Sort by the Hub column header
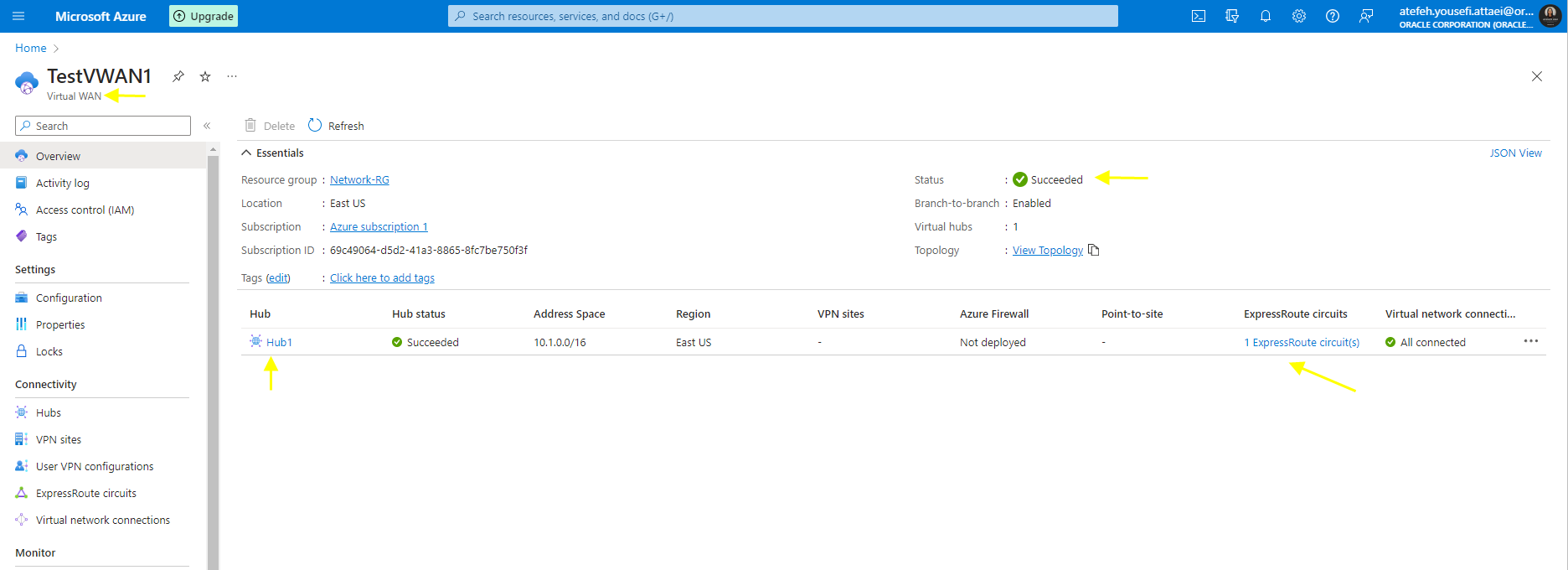This screenshot has height=570, width=1568. pyautogui.click(x=260, y=313)
